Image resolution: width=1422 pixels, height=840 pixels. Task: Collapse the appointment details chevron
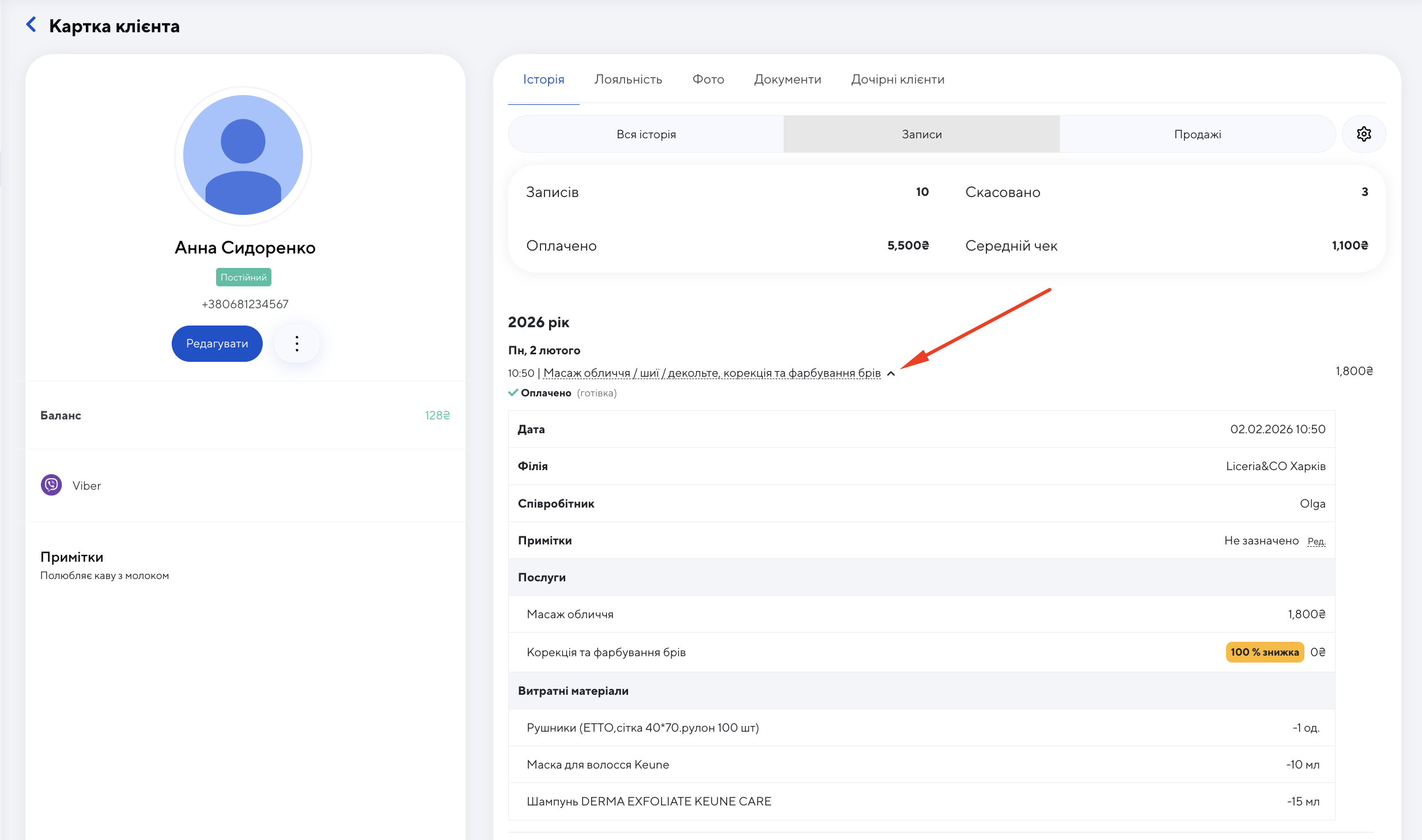(x=891, y=374)
